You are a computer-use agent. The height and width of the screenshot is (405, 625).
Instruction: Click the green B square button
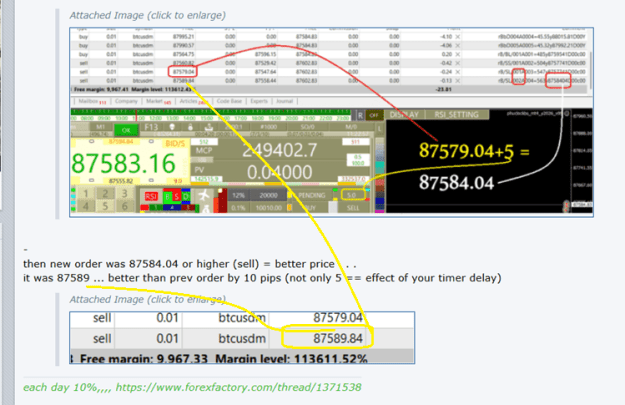click(x=167, y=197)
